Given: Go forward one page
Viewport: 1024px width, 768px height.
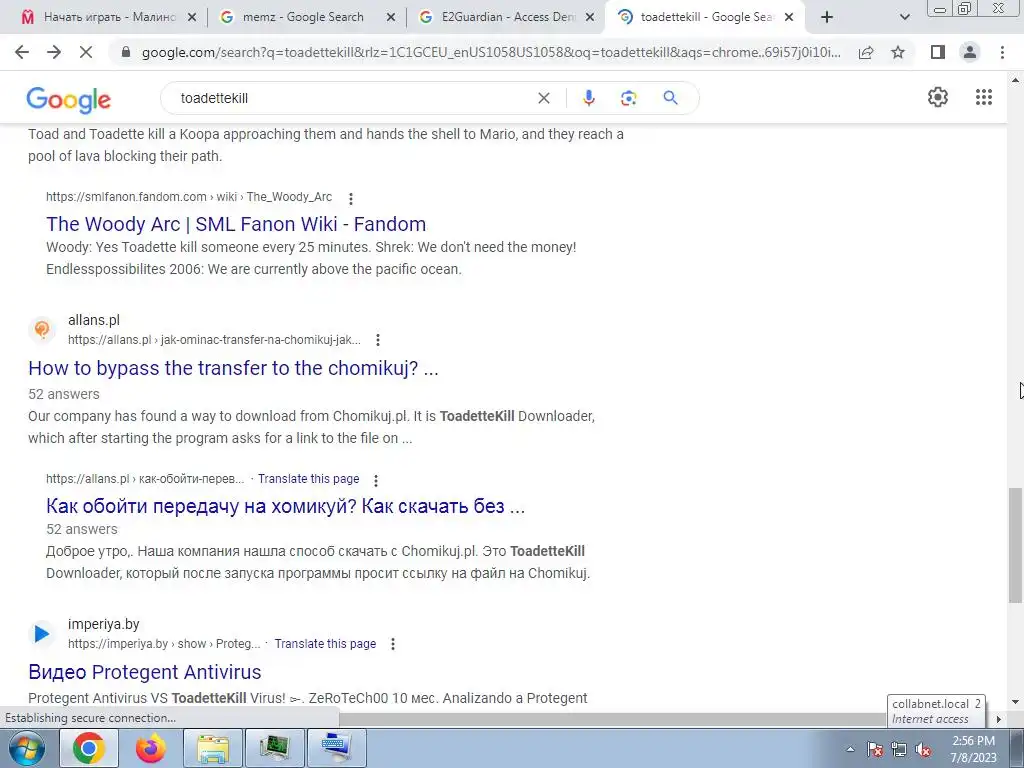Looking at the screenshot, I should [x=54, y=52].
